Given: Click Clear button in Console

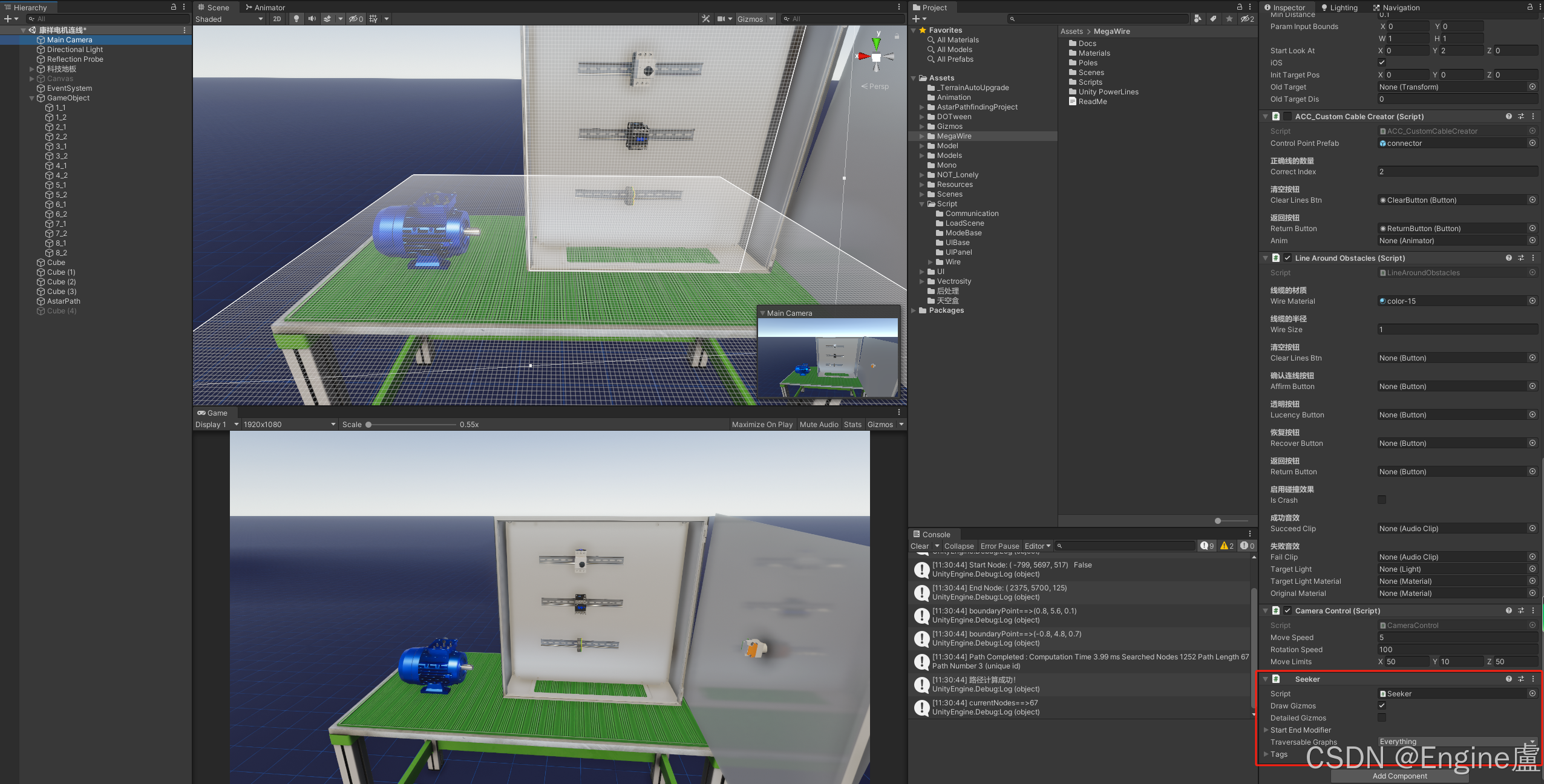Looking at the screenshot, I should (x=920, y=546).
